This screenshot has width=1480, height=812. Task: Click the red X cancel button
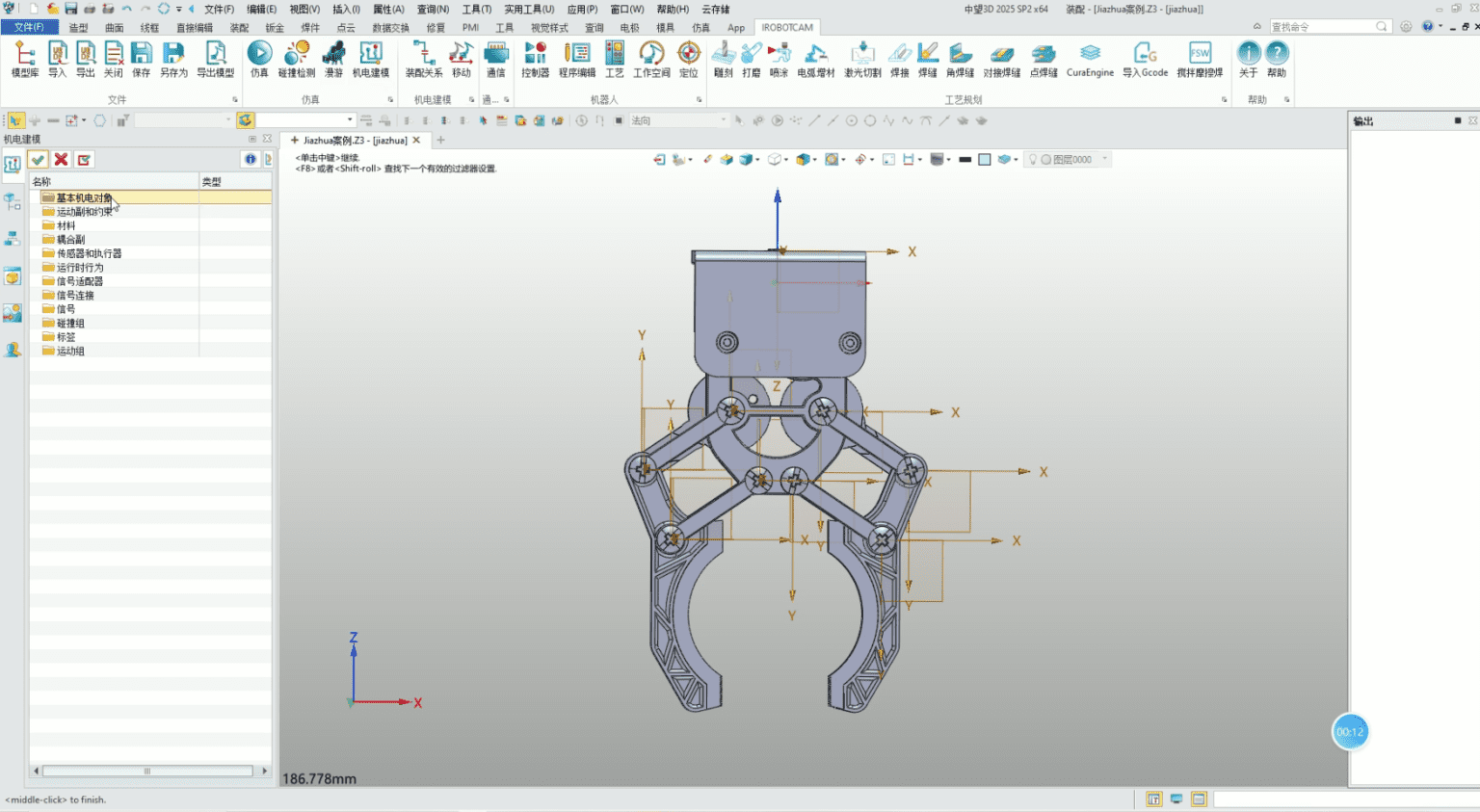tap(61, 160)
